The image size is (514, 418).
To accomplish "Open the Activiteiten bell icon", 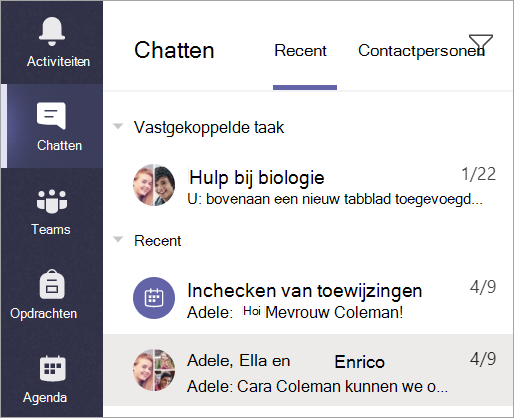I will (x=52, y=31).
